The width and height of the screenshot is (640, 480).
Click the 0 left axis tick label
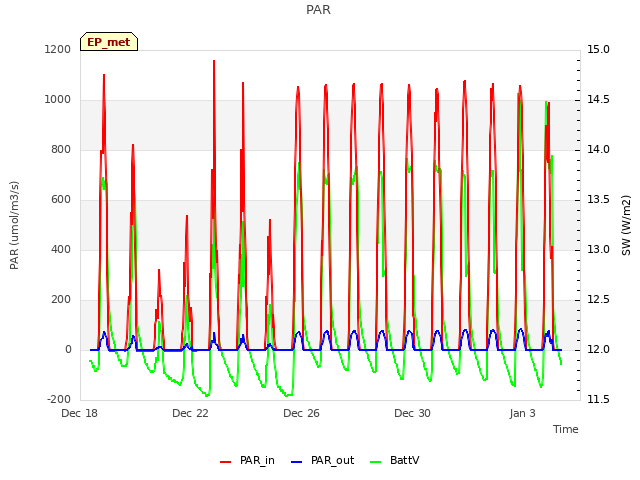(68, 349)
